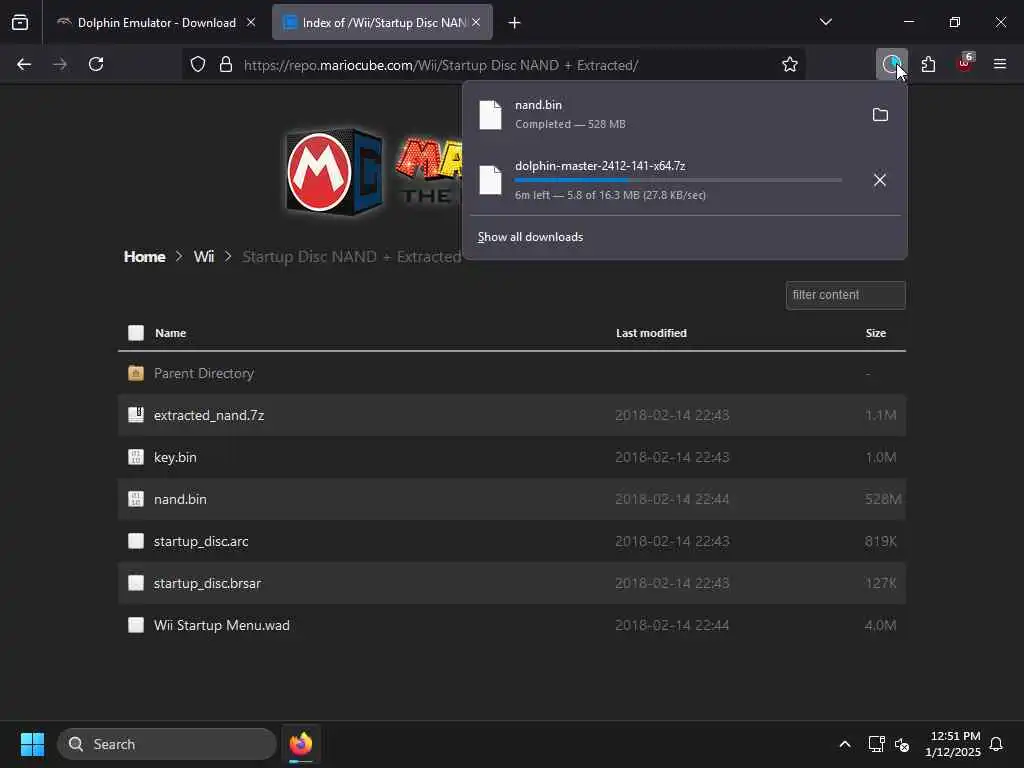Toggle the select-all checkbox beside Name
The height and width of the screenshot is (768, 1024).
136,333
